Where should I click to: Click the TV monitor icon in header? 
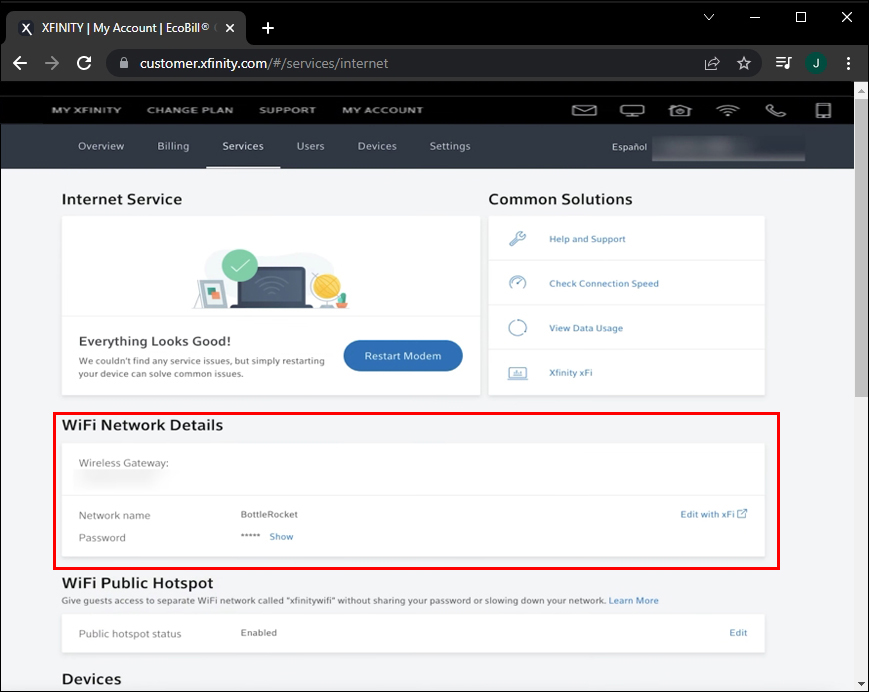[631, 110]
